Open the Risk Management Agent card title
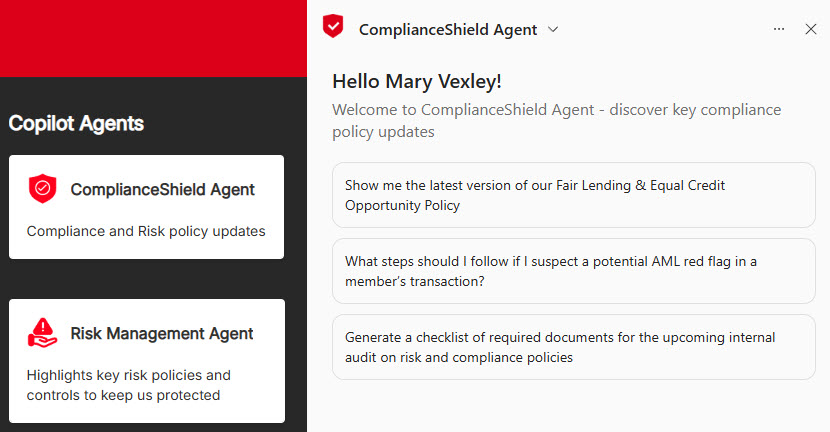Viewport: 830px width, 432px height. coord(162,333)
